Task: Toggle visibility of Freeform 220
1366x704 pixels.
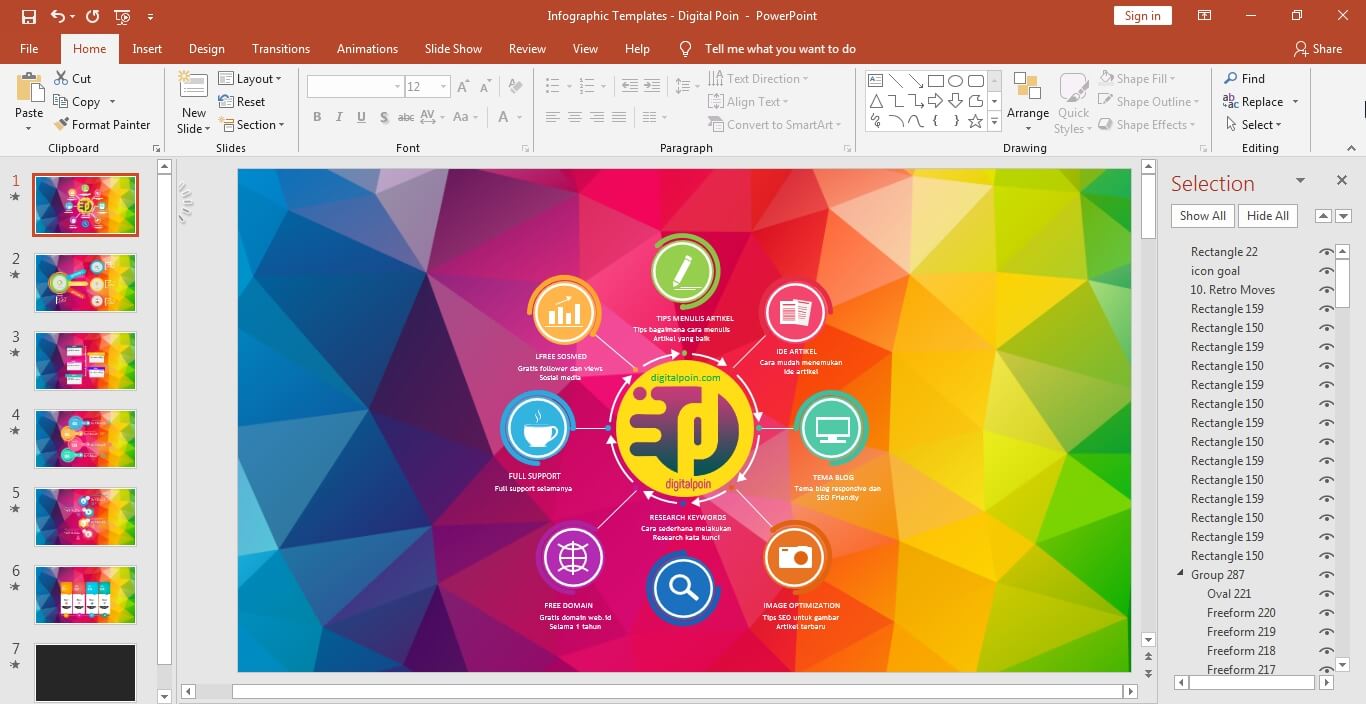Action: tap(1326, 613)
